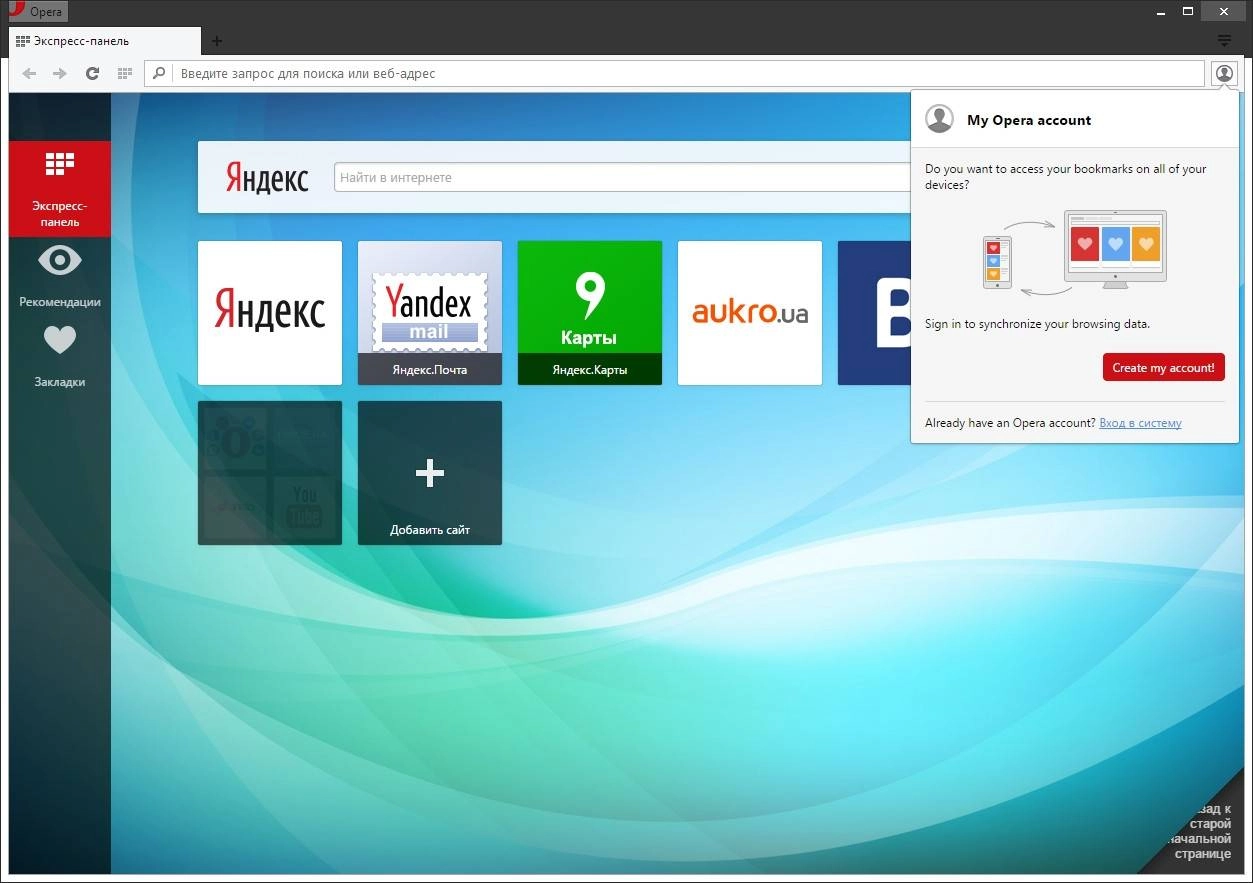This screenshot has height=883, width=1253.
Task: Click 'Already have an Opera account?' text
Action: (x=1010, y=423)
